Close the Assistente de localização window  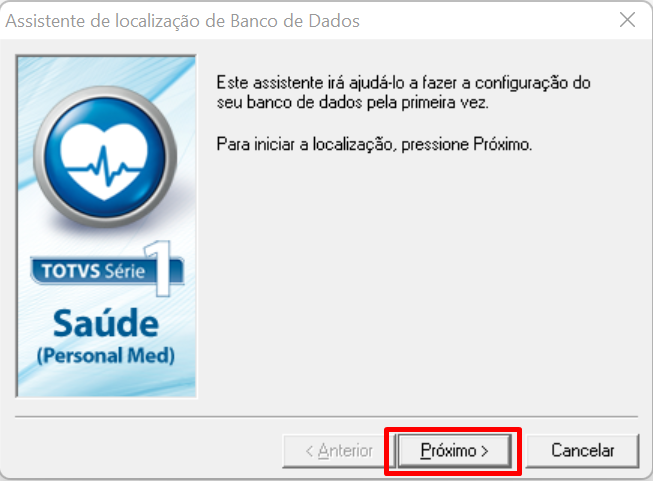627,20
